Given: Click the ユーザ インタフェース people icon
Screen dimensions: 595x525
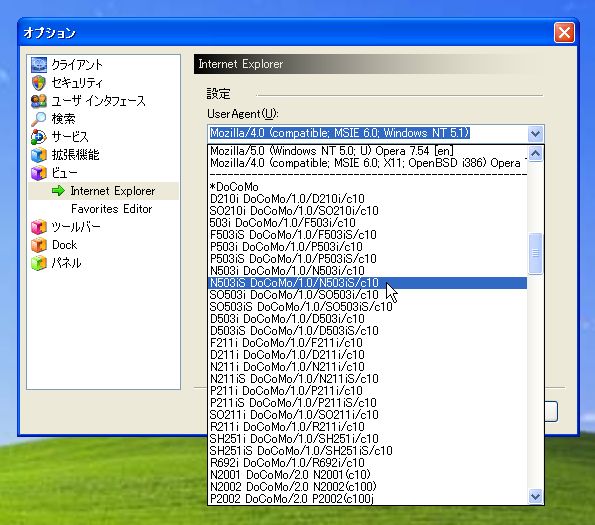Looking at the screenshot, I should tap(39, 101).
